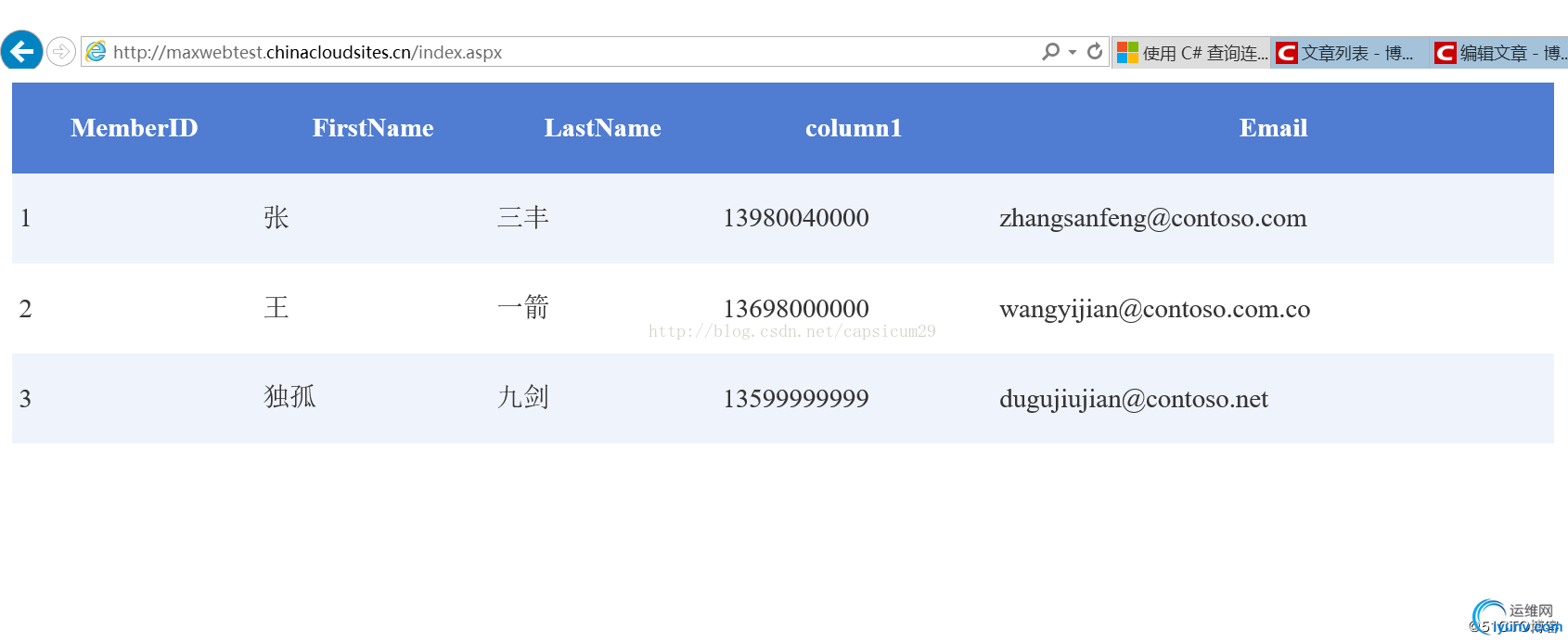Image resolution: width=1568 pixels, height=642 pixels.
Task: Click email wangyijian@contoso.com.co
Action: 1155,309
